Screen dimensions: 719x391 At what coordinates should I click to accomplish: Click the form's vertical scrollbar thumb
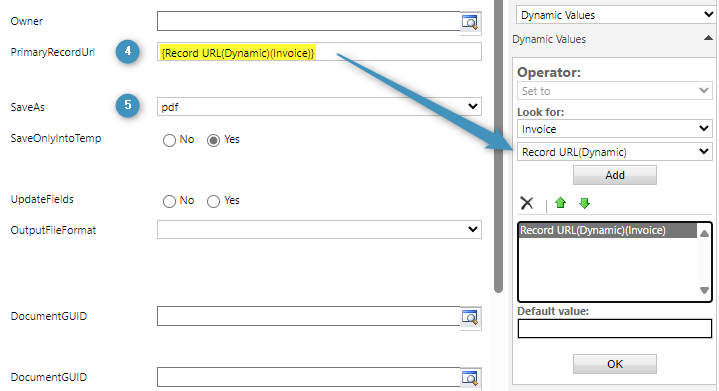pyautogui.click(x=498, y=146)
